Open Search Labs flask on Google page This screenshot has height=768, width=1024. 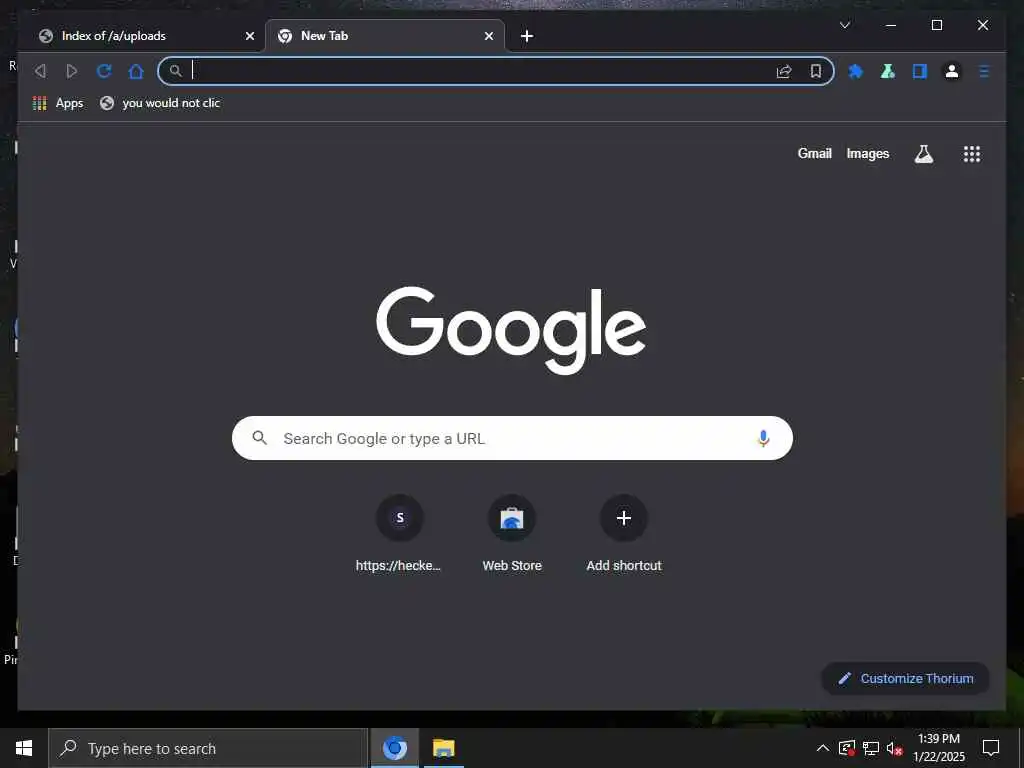click(923, 154)
